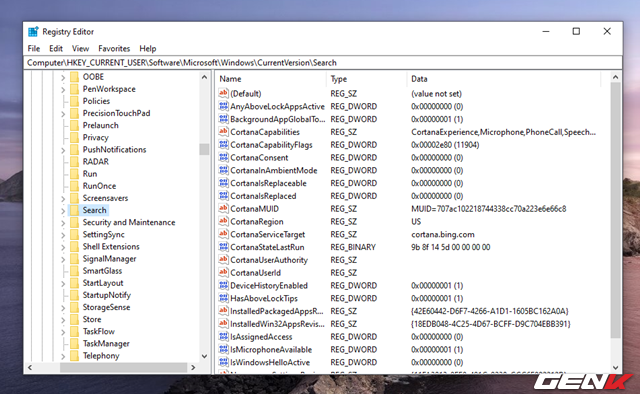The image size is (640, 394).
Task: Click the BackgroundAppGlobalTo... DWORD icon
Action: (x=223, y=119)
